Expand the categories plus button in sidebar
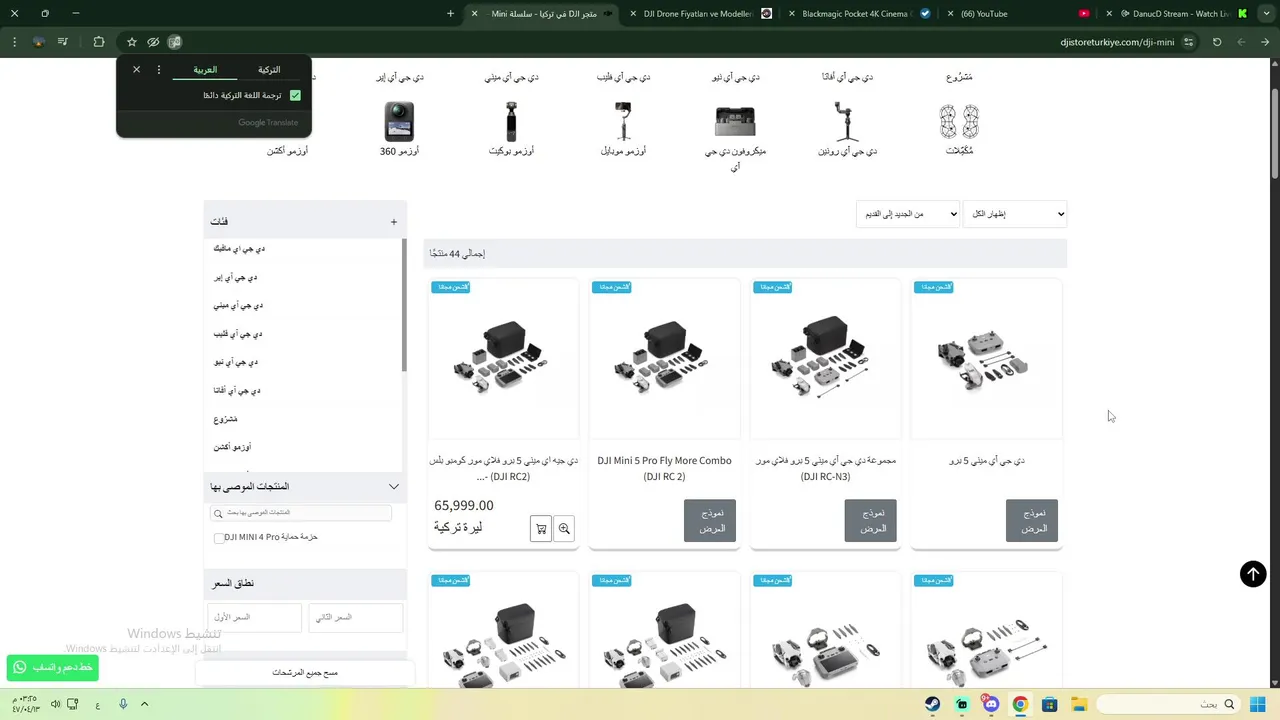Screen dimensions: 1280x720 (394, 222)
